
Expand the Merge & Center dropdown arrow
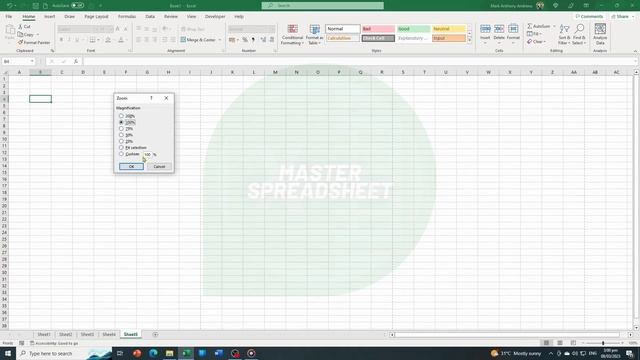point(220,40)
